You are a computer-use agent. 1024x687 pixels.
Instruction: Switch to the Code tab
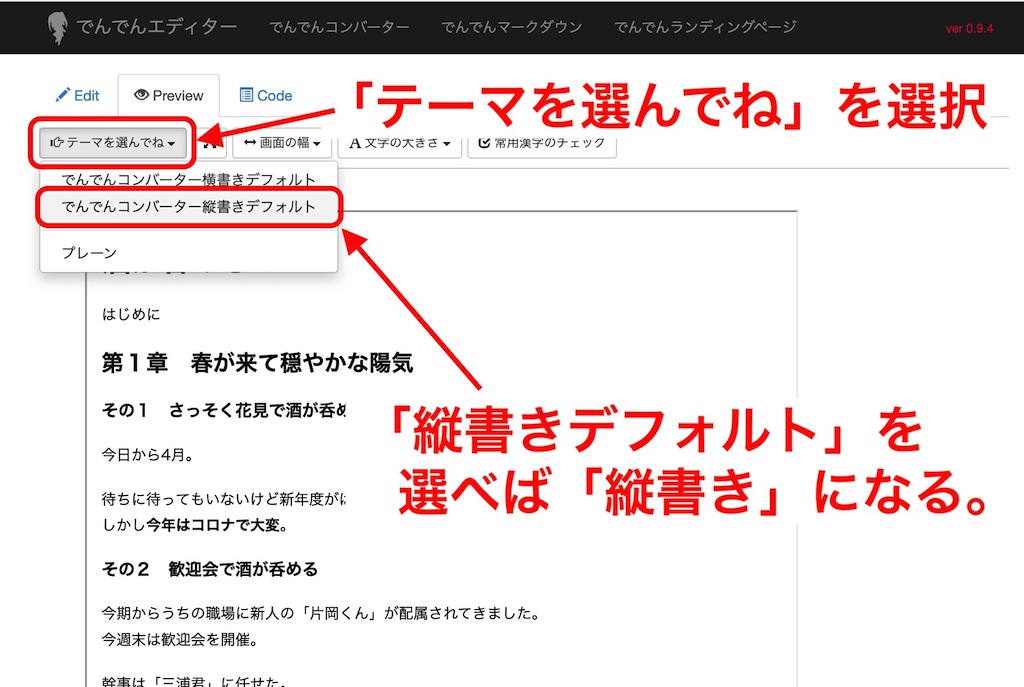[x=265, y=96]
